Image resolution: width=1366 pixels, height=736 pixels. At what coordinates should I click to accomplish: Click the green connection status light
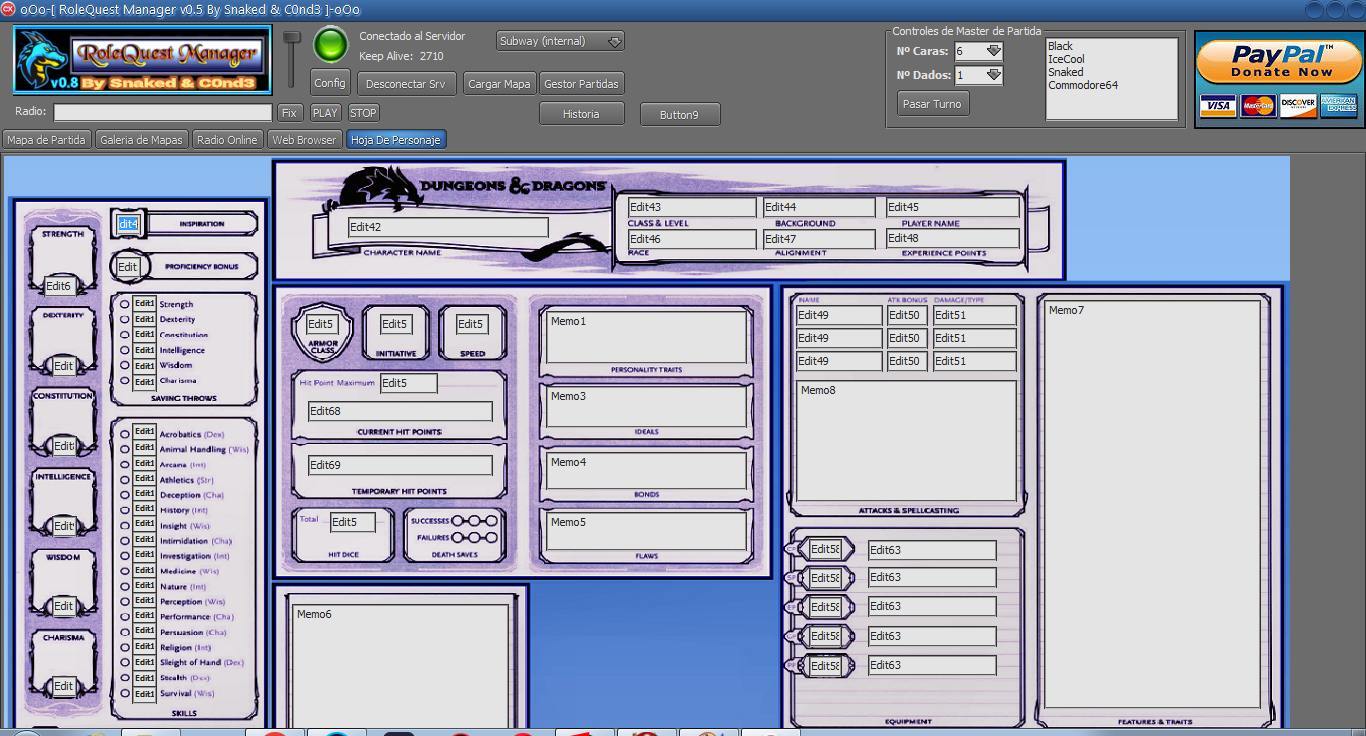pos(330,45)
